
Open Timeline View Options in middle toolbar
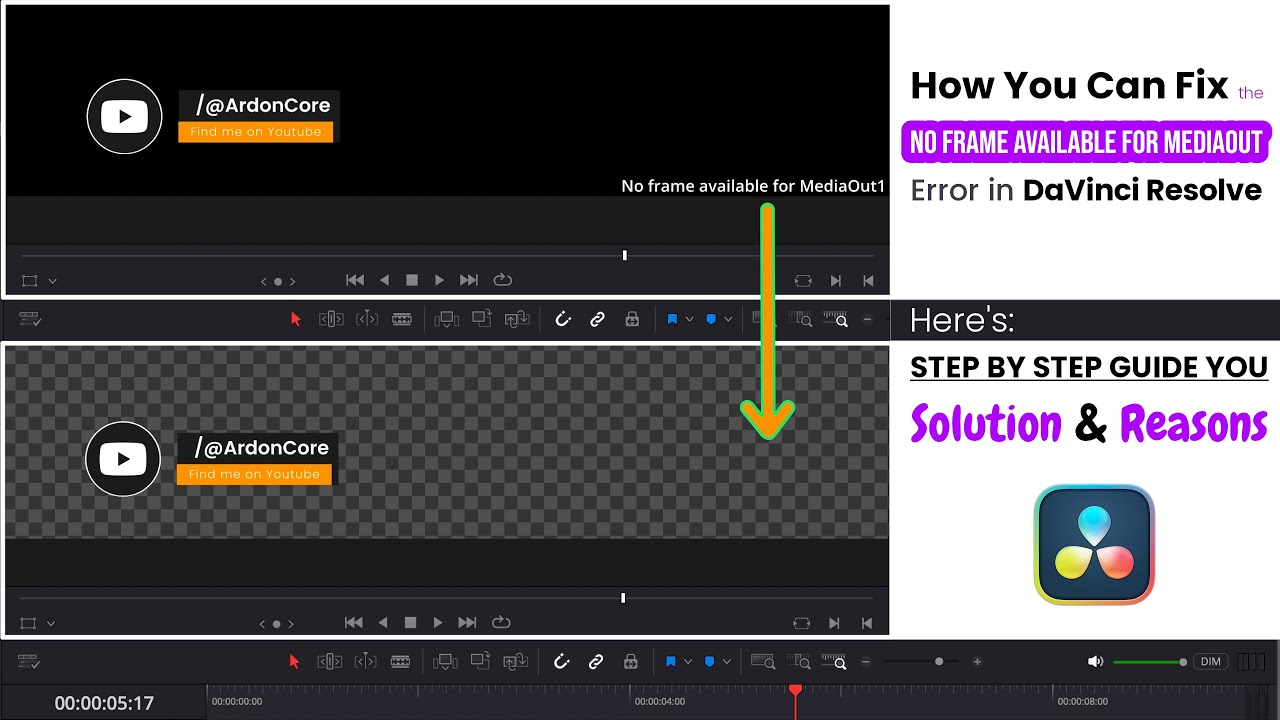[x=30, y=319]
